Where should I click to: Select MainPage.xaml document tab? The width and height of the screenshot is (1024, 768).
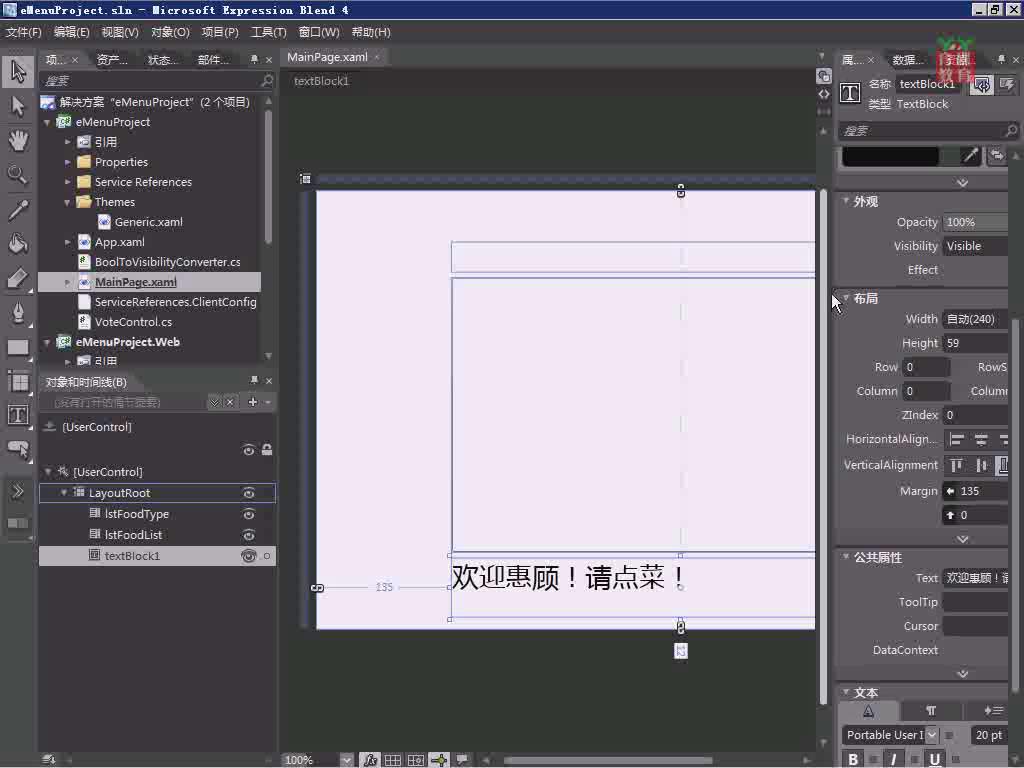pos(327,57)
